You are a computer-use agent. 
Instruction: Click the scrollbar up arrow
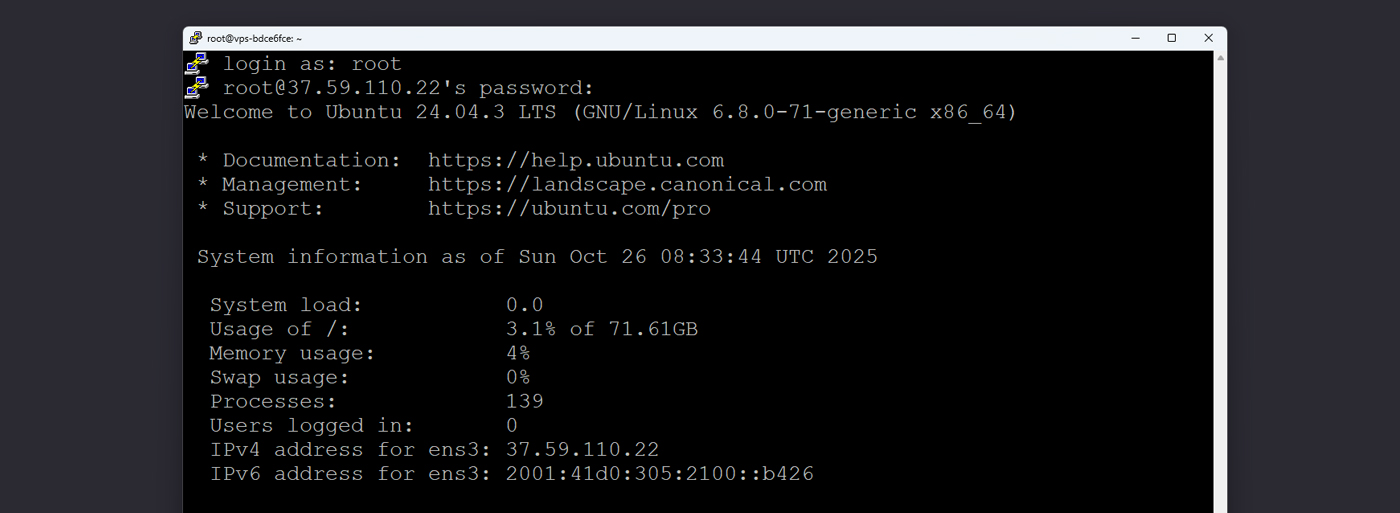click(1220, 58)
